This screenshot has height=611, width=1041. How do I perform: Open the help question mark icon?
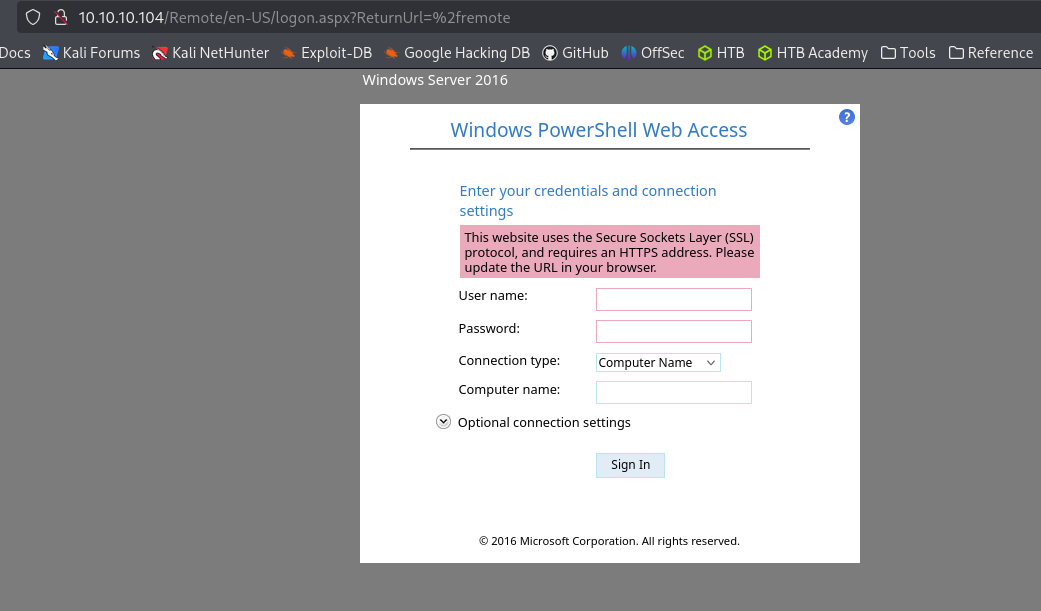(x=846, y=117)
